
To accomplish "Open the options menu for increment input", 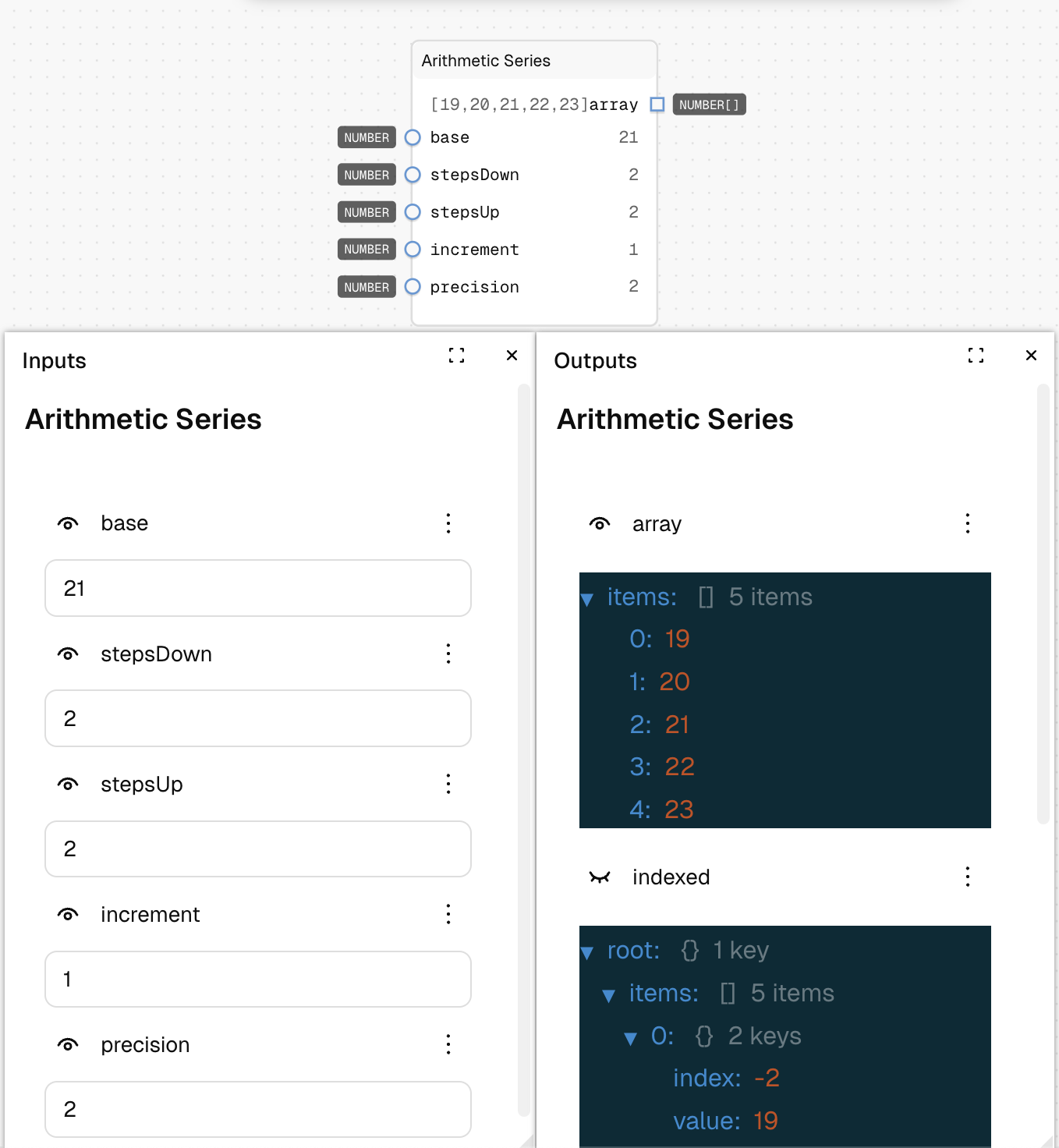I will tap(448, 914).
